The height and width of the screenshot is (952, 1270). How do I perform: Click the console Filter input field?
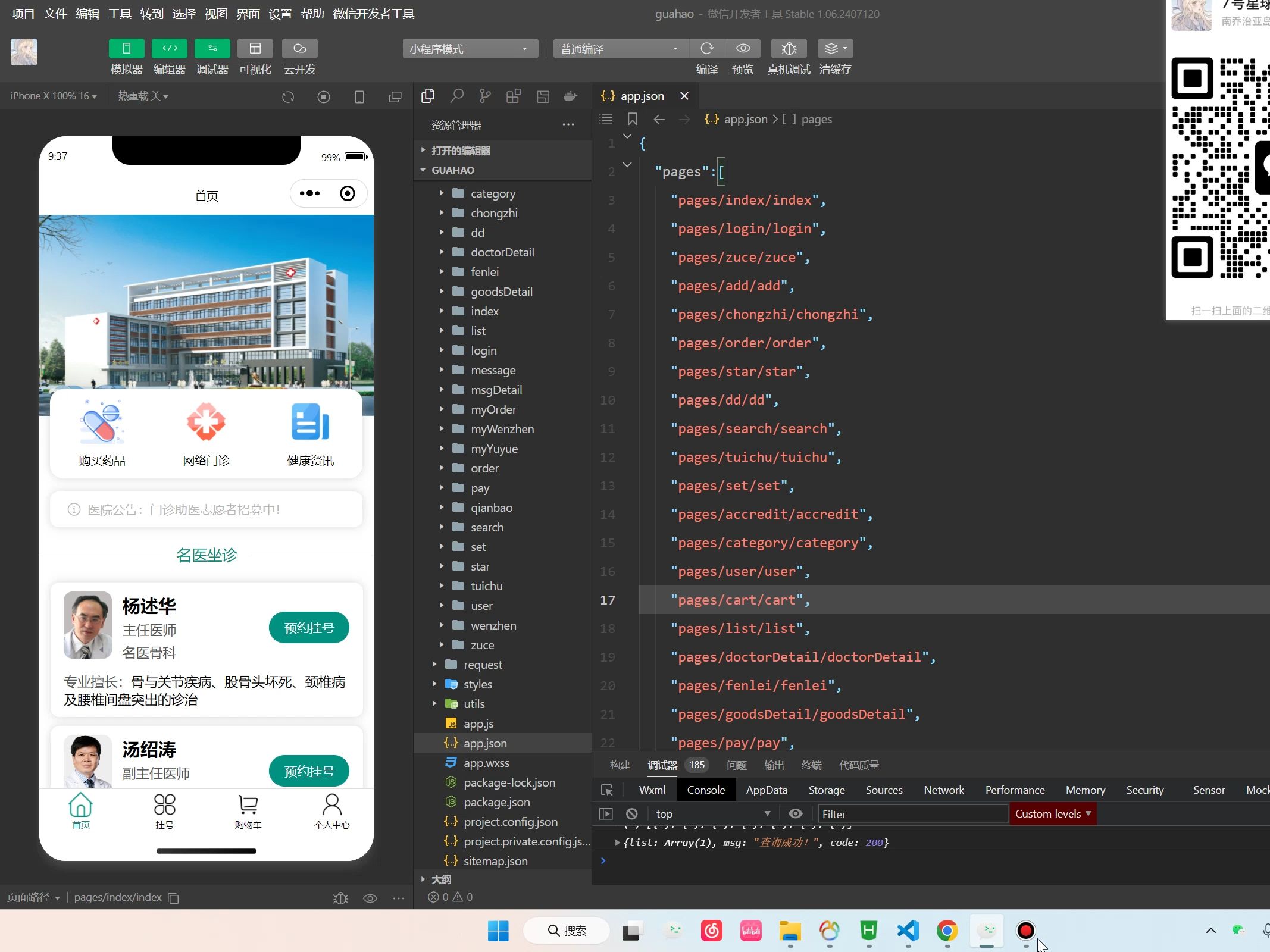(913, 813)
